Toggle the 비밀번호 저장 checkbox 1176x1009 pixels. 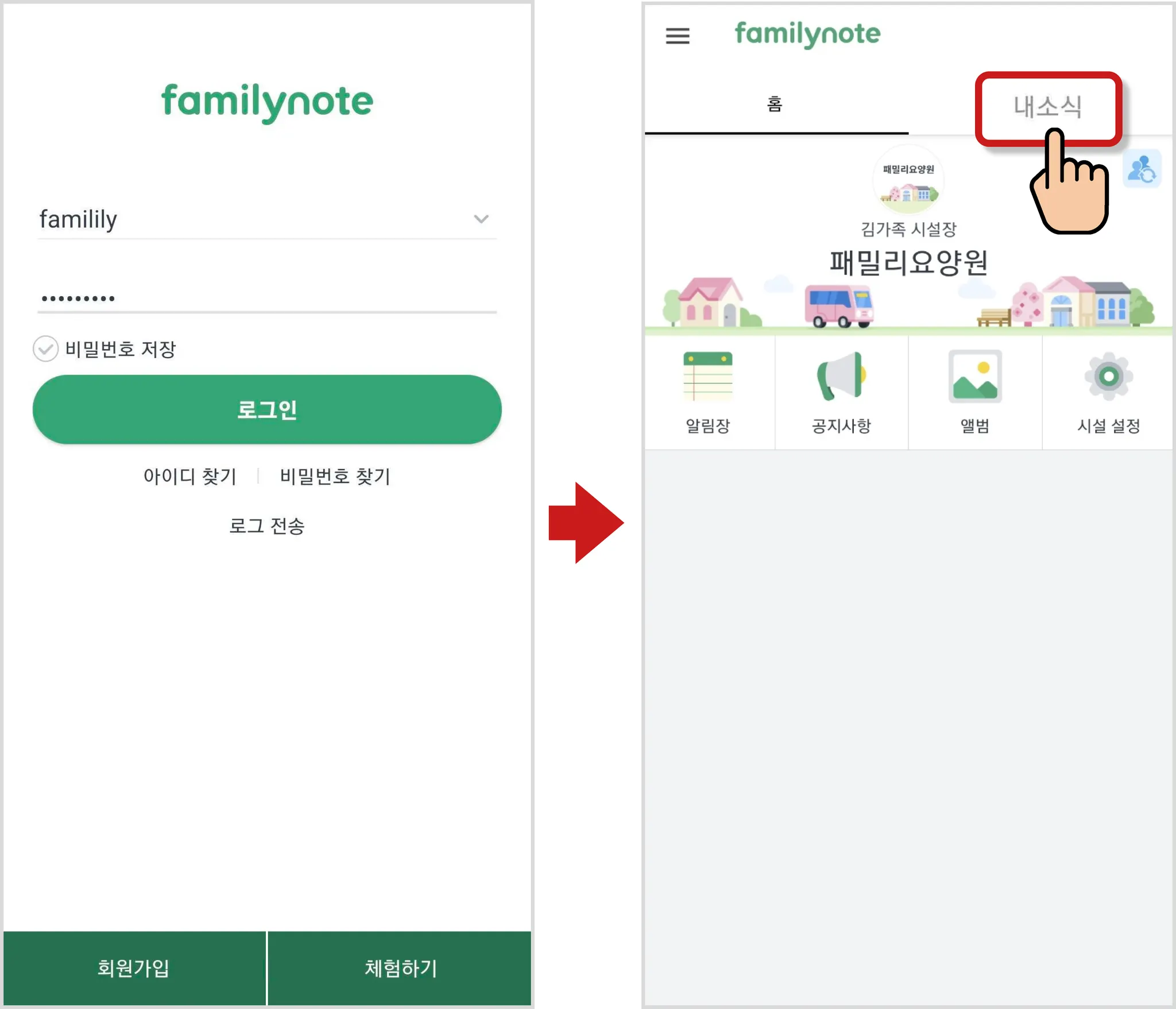(45, 349)
